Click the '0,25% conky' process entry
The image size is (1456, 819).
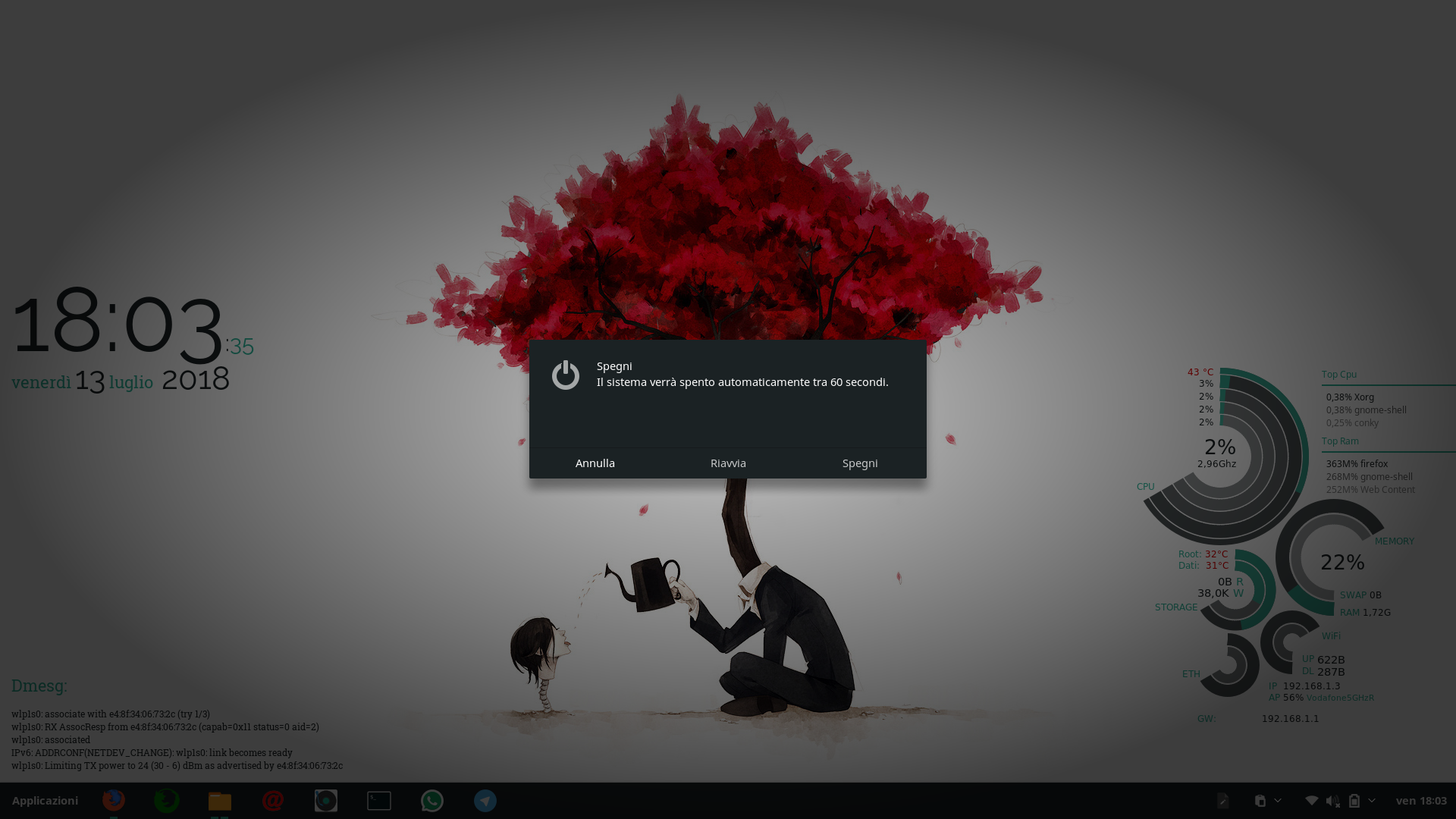coord(1352,423)
